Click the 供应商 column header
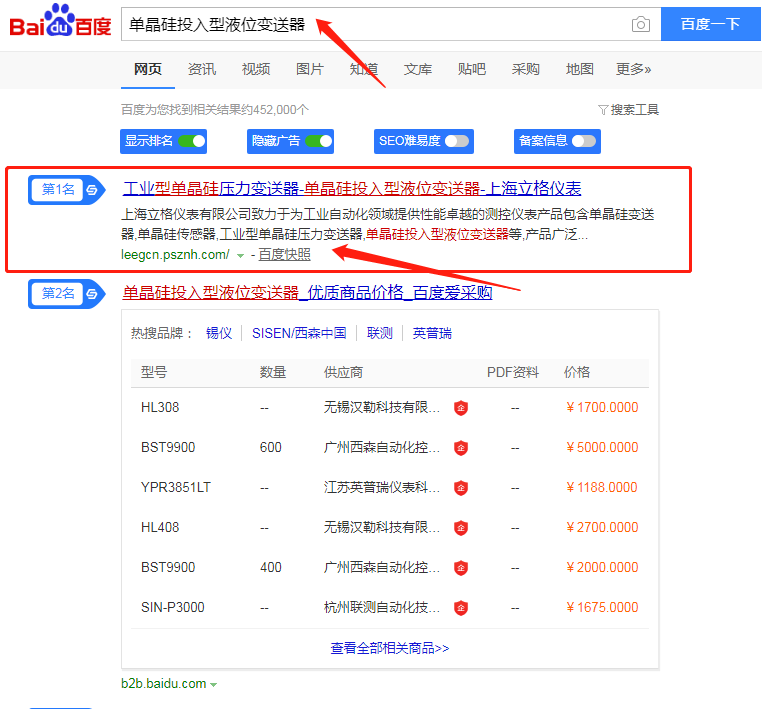The image size is (762, 709). coord(344,373)
